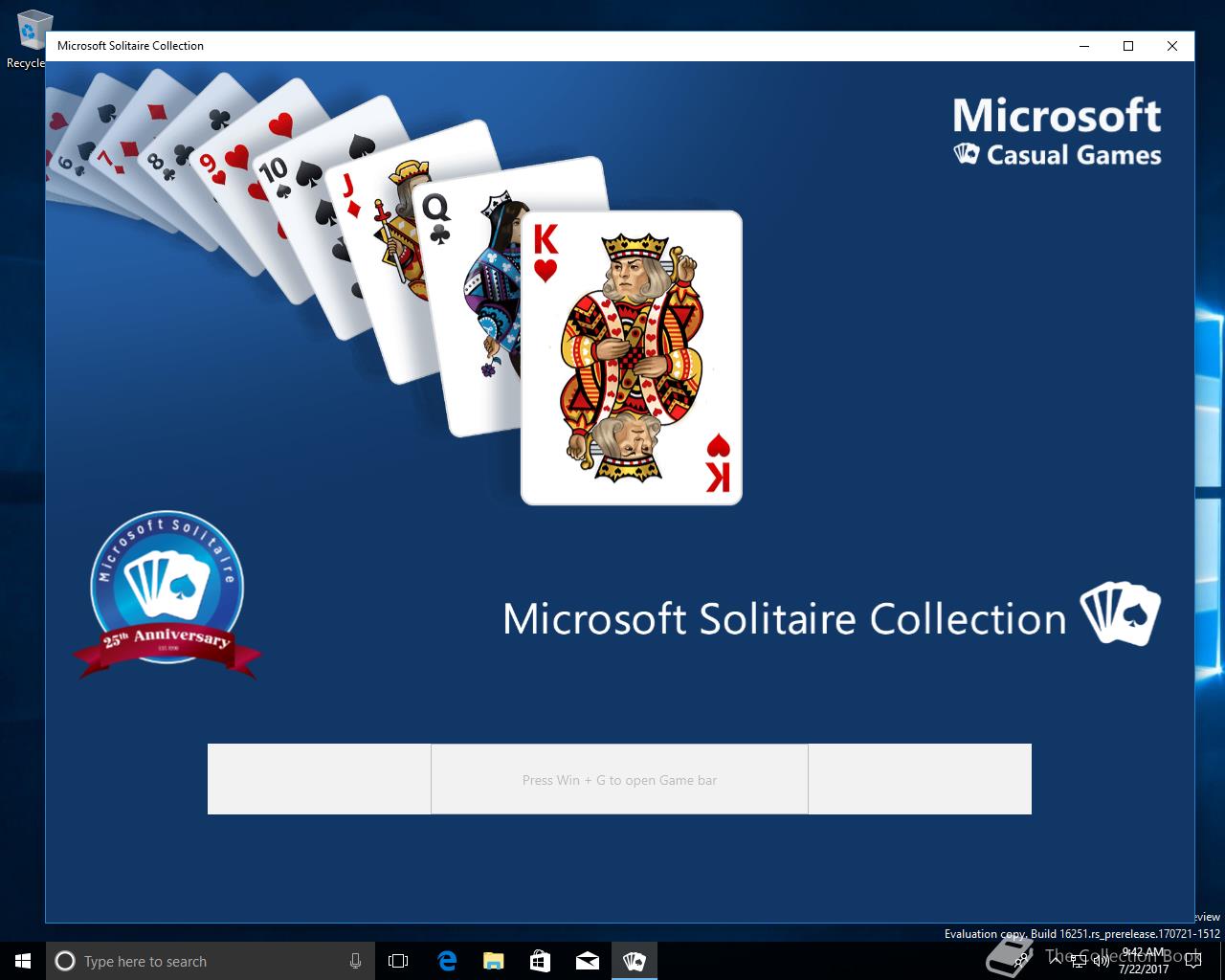Click the Microsoft Solitaire Collection title bar text
The height and width of the screenshot is (980, 1225).
point(130,46)
